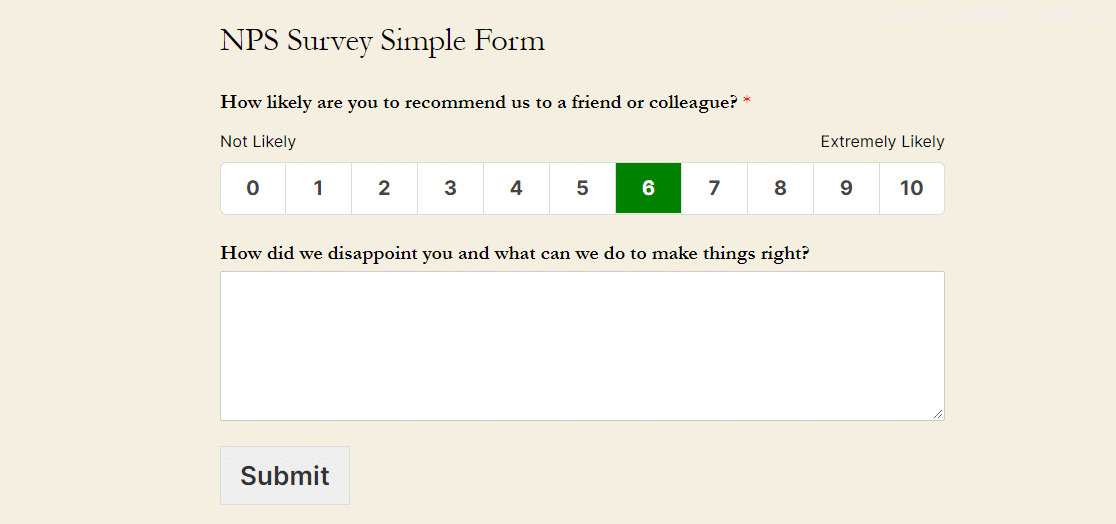
Task: Select rating 0 on the NPS scale
Action: (253, 188)
